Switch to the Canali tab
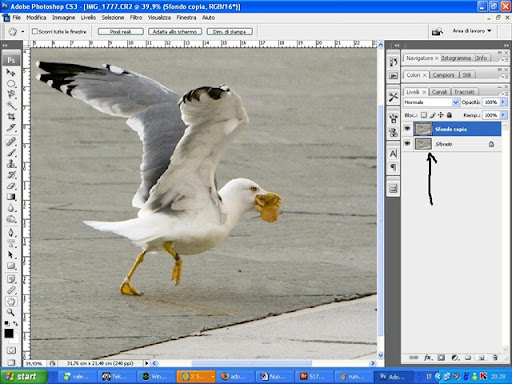Image resolution: width=512 pixels, height=384 pixels. [x=439, y=92]
